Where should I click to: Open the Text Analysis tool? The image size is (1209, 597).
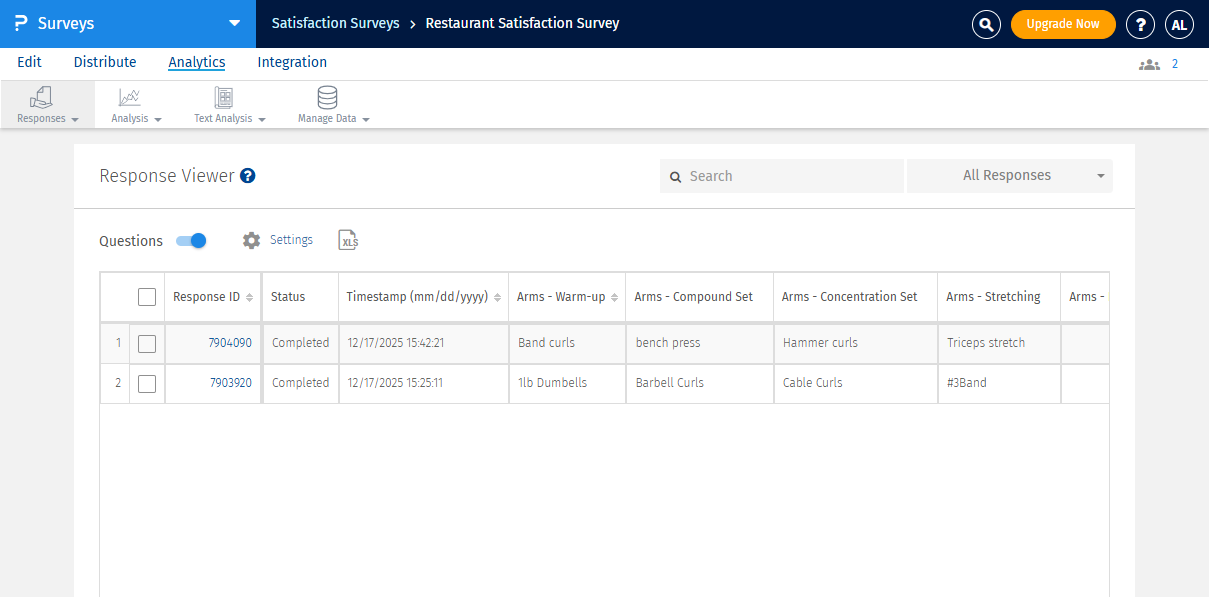(222, 96)
